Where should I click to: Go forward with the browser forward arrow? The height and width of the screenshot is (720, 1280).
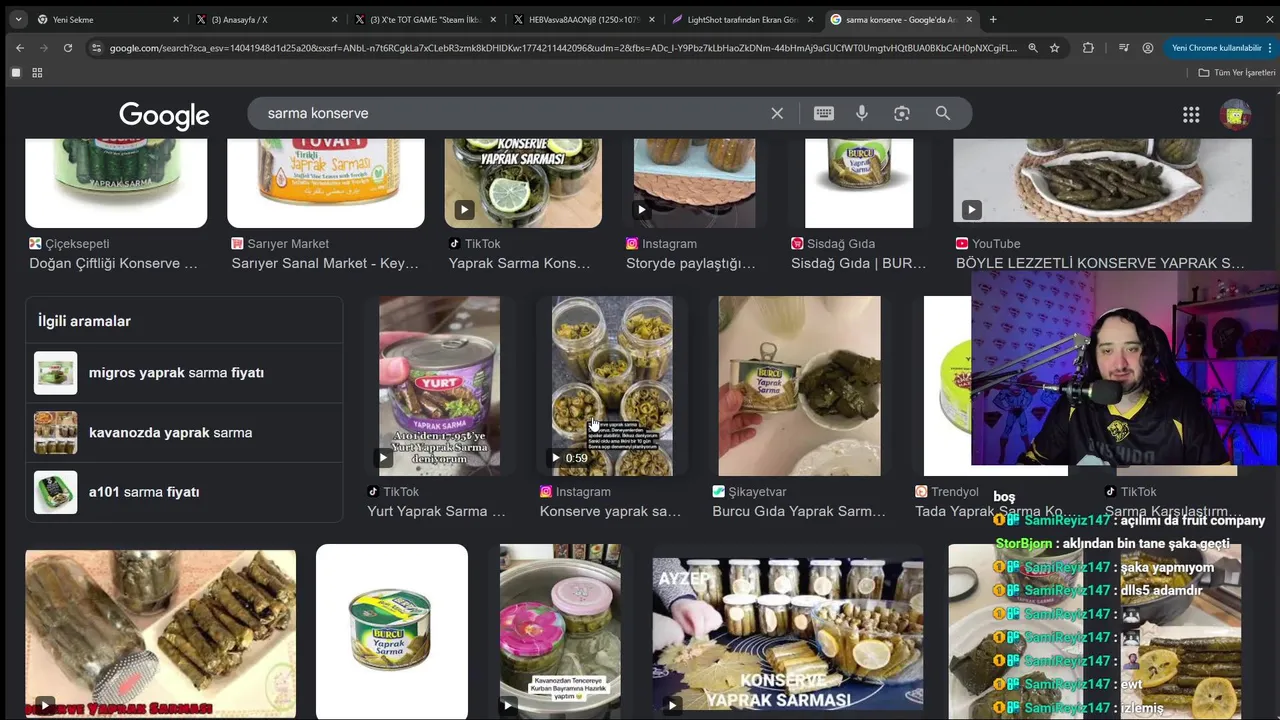coord(43,47)
